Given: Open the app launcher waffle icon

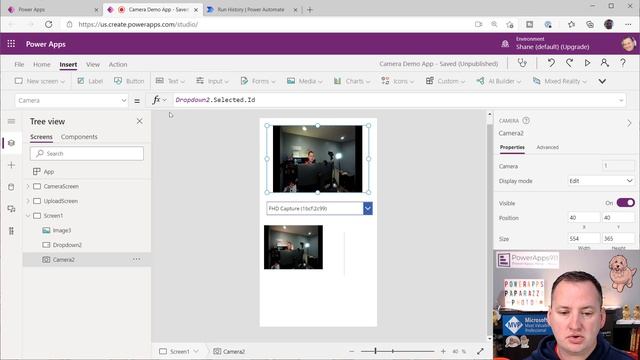Looking at the screenshot, I should (11, 44).
